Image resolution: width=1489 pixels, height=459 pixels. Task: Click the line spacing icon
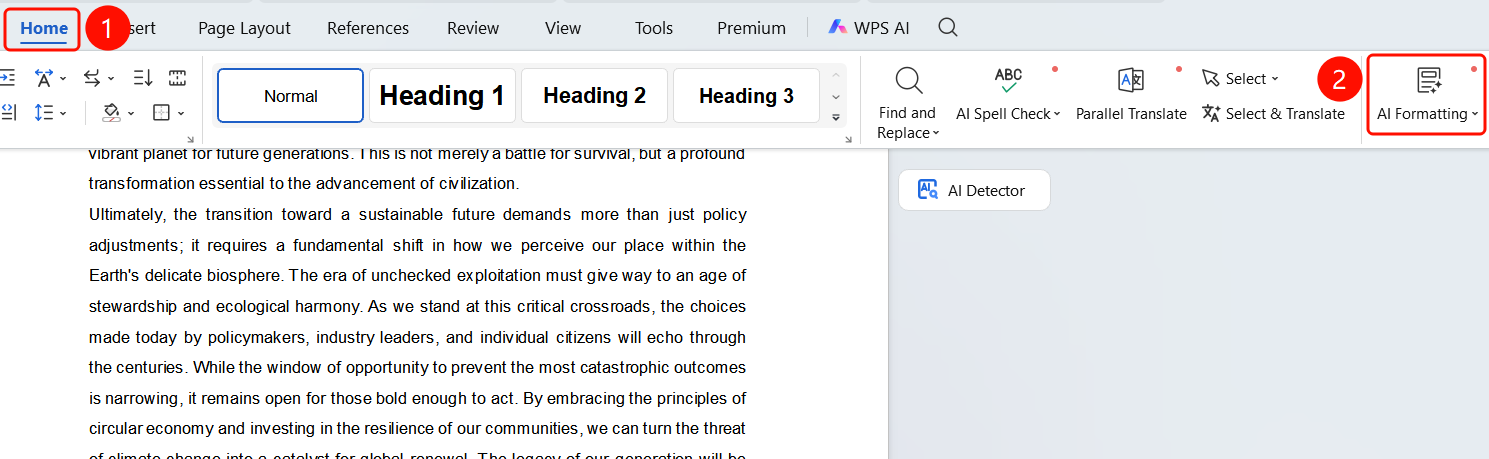point(43,112)
